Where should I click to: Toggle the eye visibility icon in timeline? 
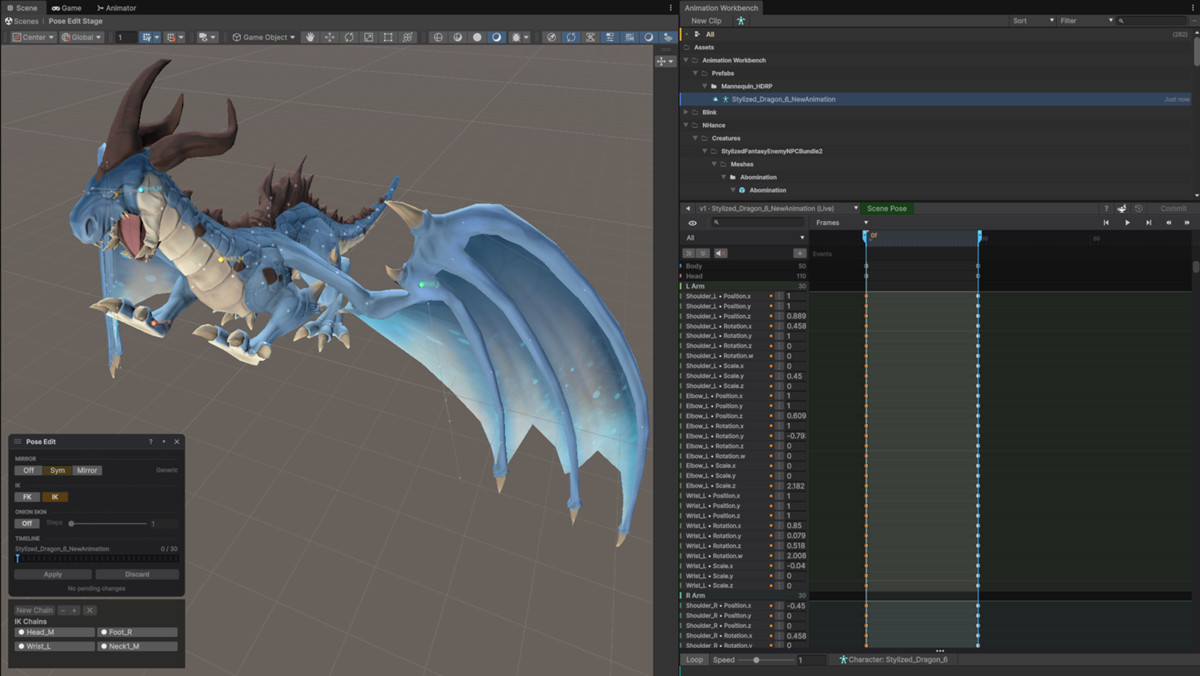pyautogui.click(x=692, y=223)
